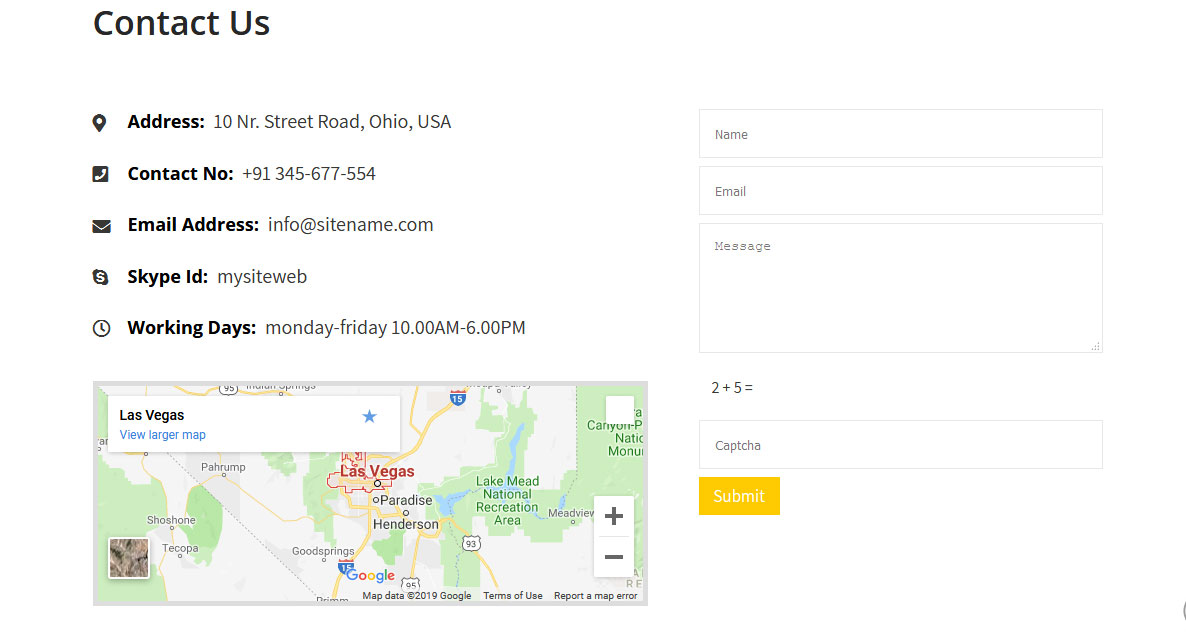Viewport: 1186px width, 641px height.
Task: Click the Address: label
Action: [x=166, y=122]
